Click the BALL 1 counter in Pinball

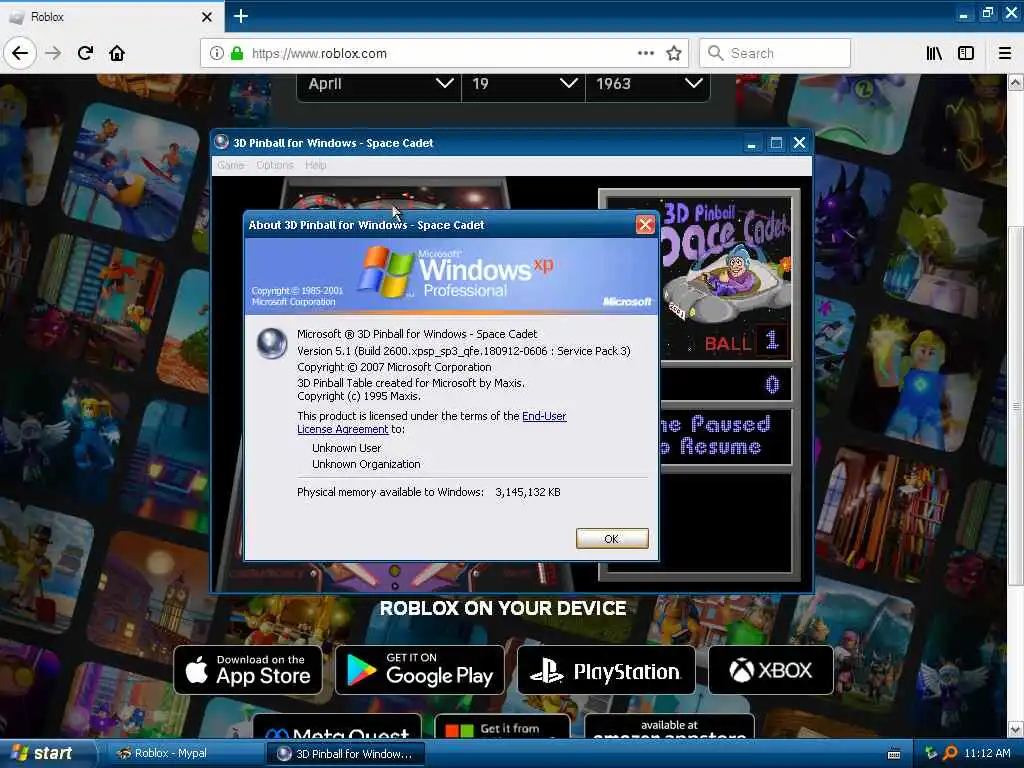click(x=748, y=342)
